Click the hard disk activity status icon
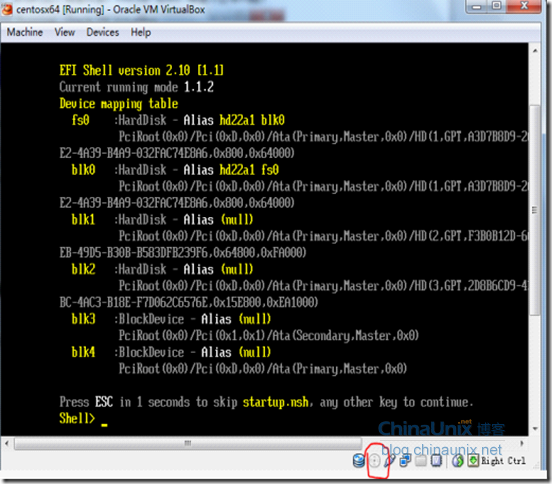The width and height of the screenshot is (552, 484). click(359, 460)
